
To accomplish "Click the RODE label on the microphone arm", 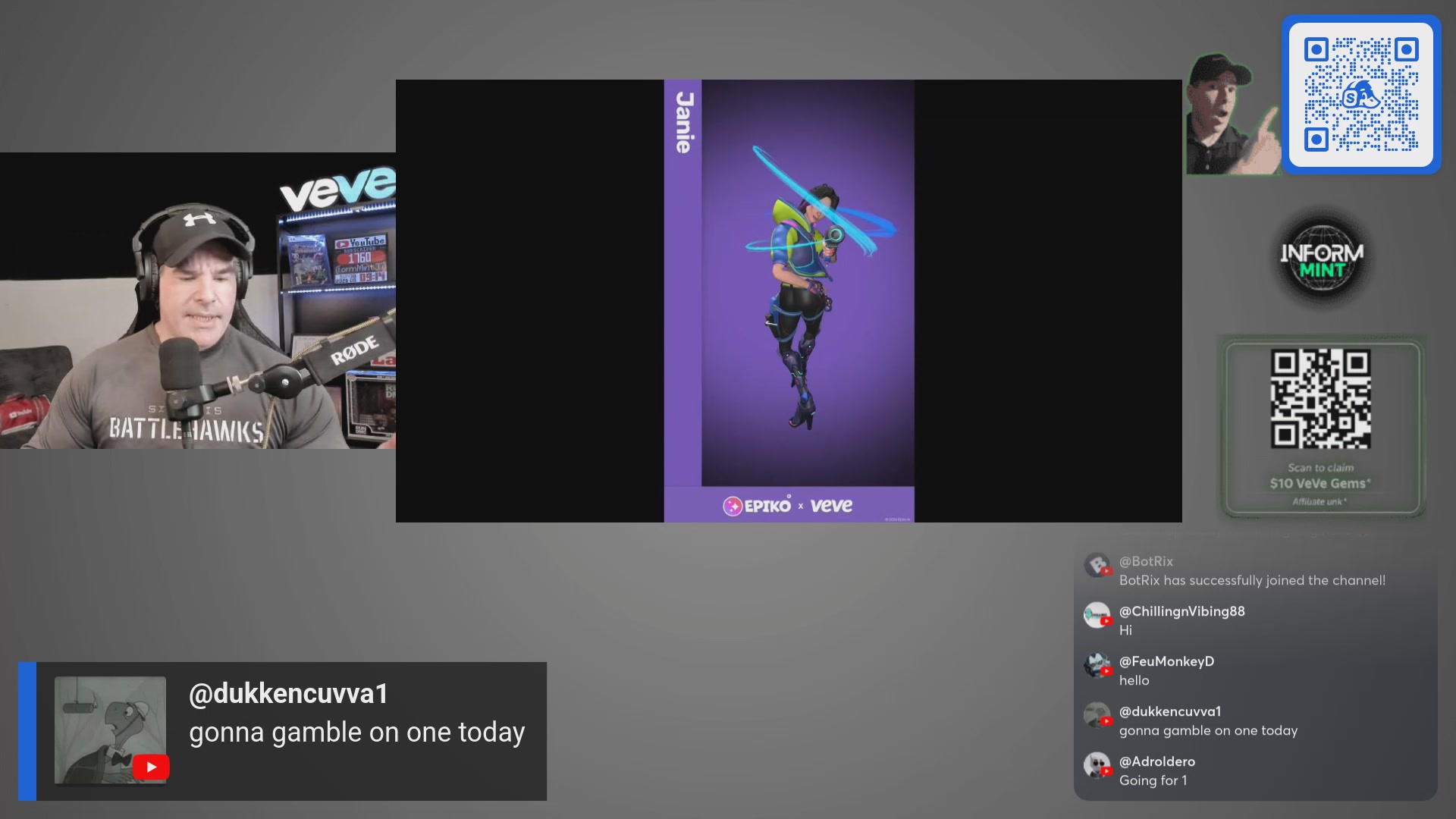I will pos(355,349).
